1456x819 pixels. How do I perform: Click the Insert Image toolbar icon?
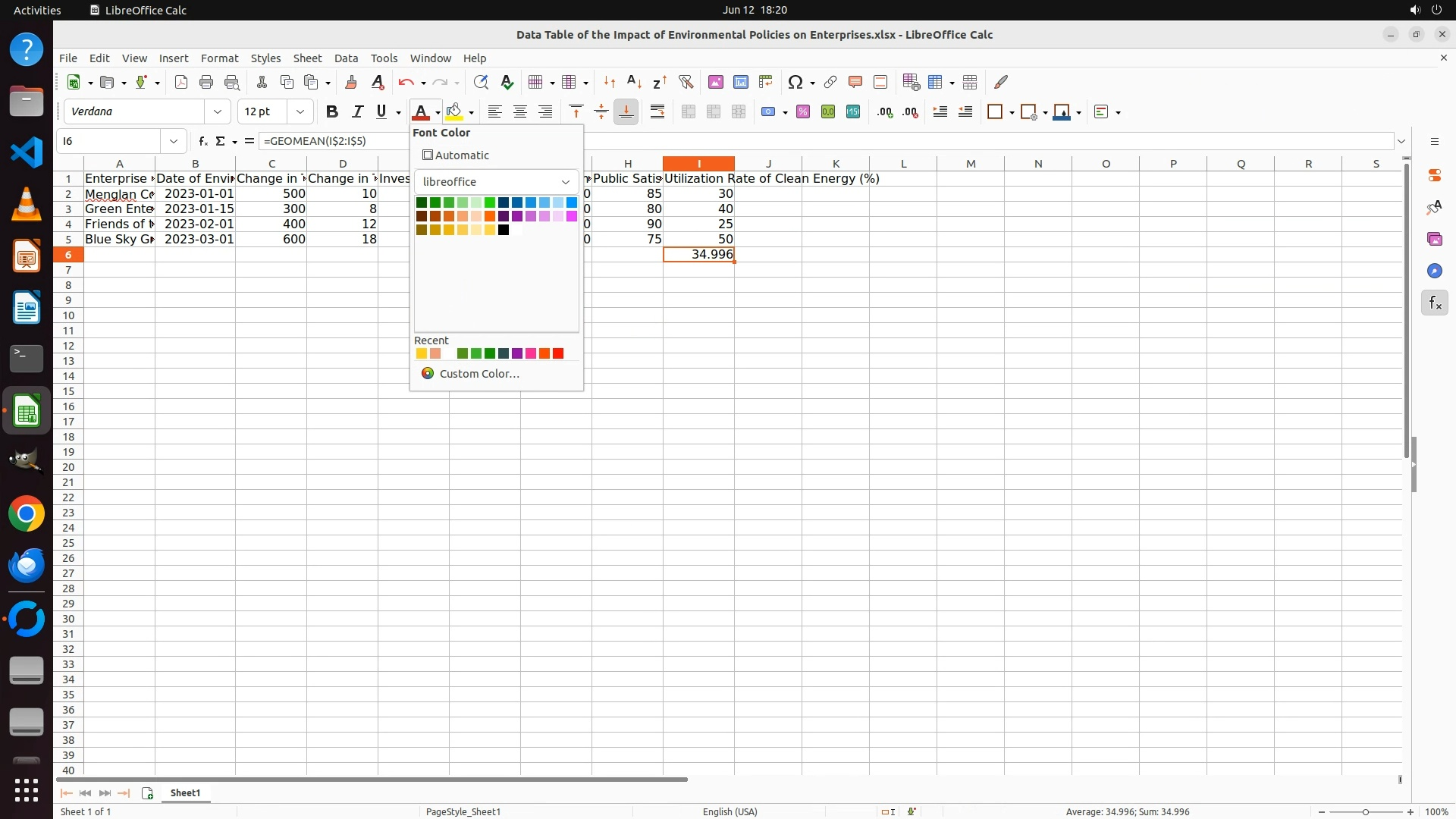tap(715, 82)
